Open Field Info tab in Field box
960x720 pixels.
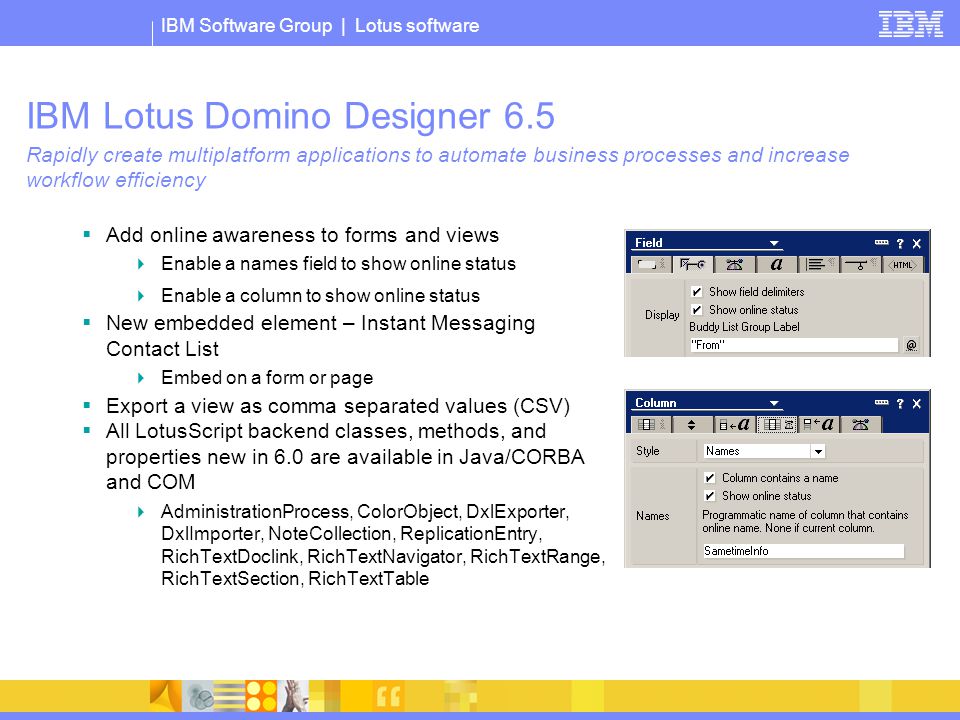click(x=650, y=264)
